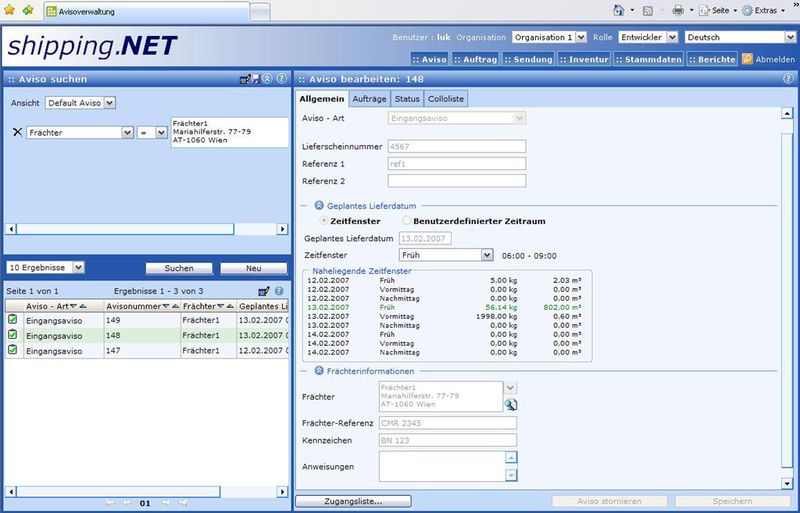
Task: Select Benutzerdefinierter Zeitraum radio option
Action: click(405, 219)
